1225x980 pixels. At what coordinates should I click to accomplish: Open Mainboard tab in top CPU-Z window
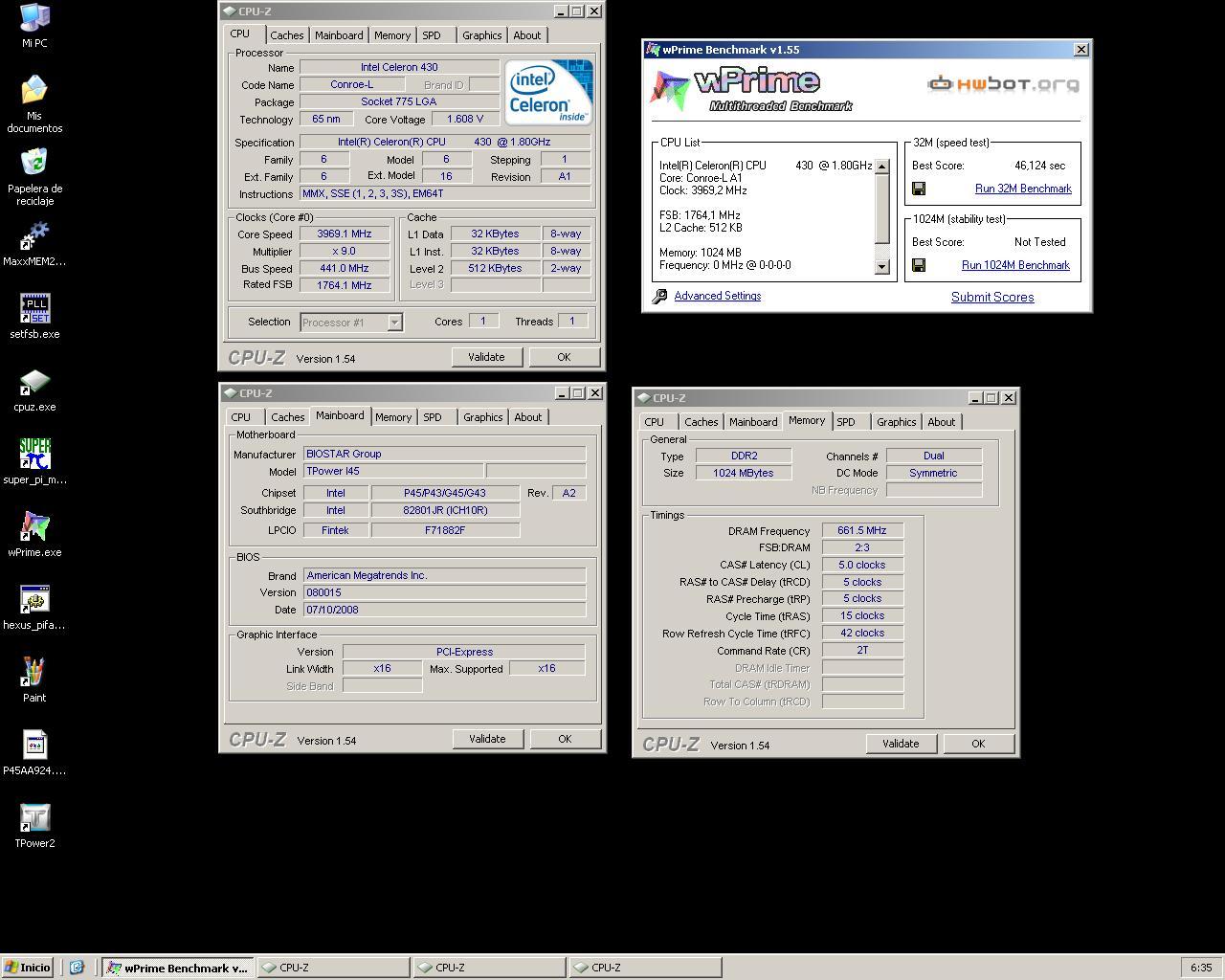(339, 35)
